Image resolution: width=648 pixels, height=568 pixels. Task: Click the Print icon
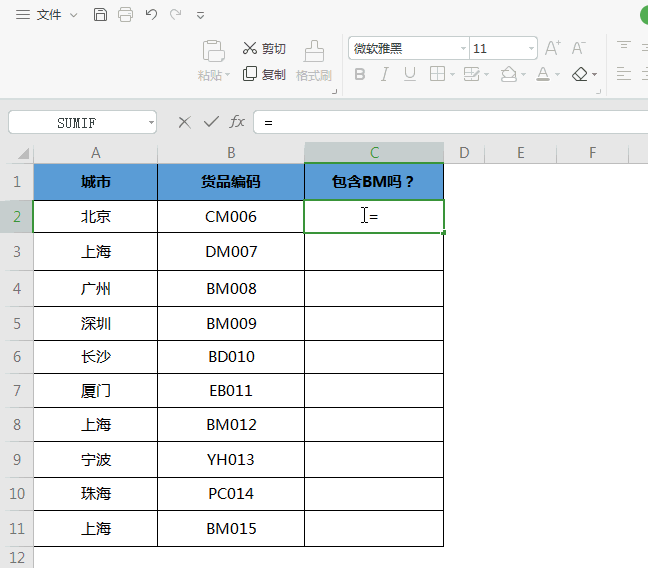125,15
